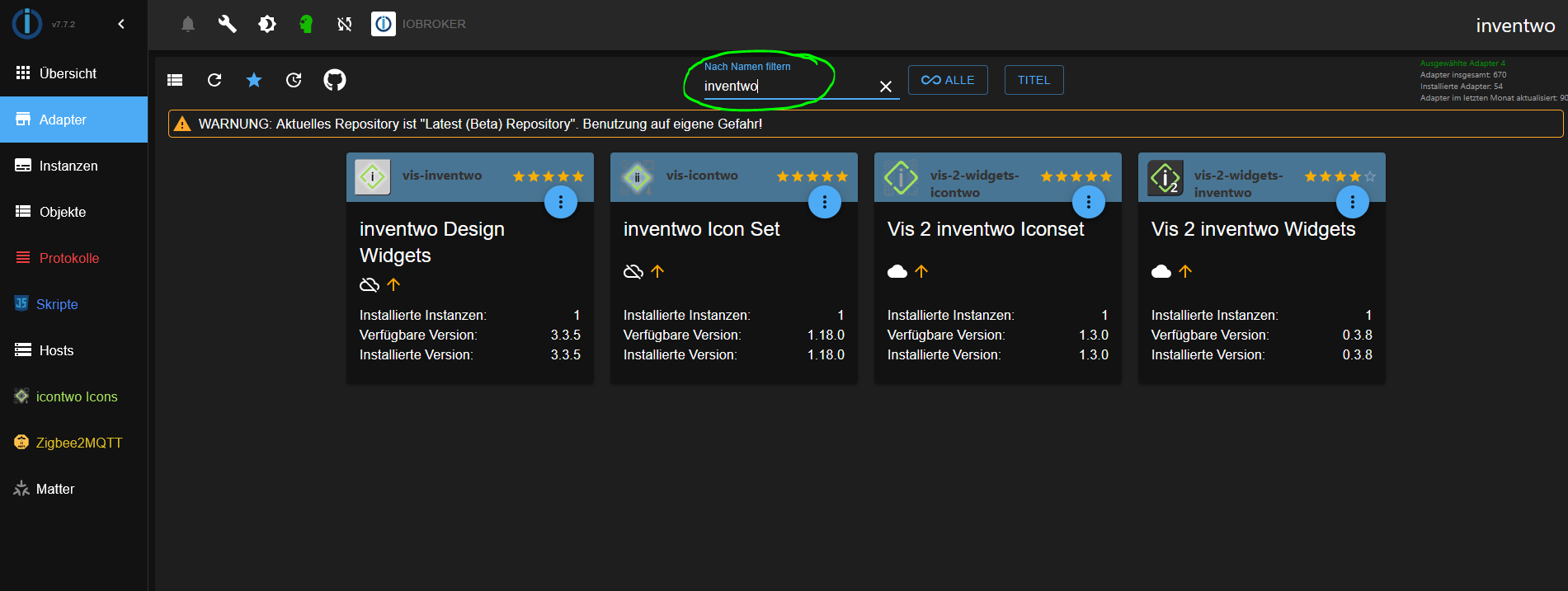Click vis-inventwo adapter logo thumbnail
This screenshot has height=591, width=1568.
(x=373, y=177)
